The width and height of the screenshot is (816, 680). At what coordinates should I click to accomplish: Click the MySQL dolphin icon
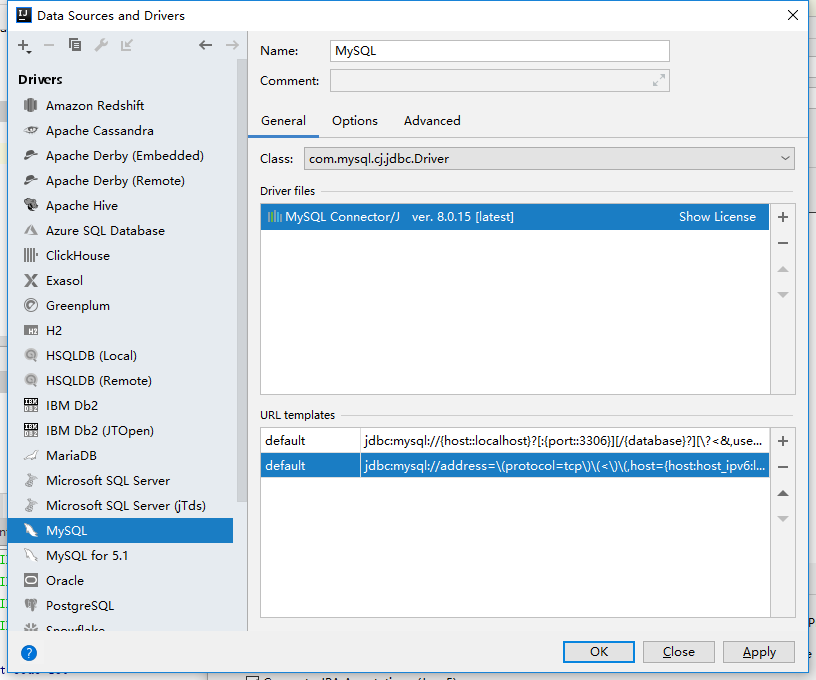[31, 530]
